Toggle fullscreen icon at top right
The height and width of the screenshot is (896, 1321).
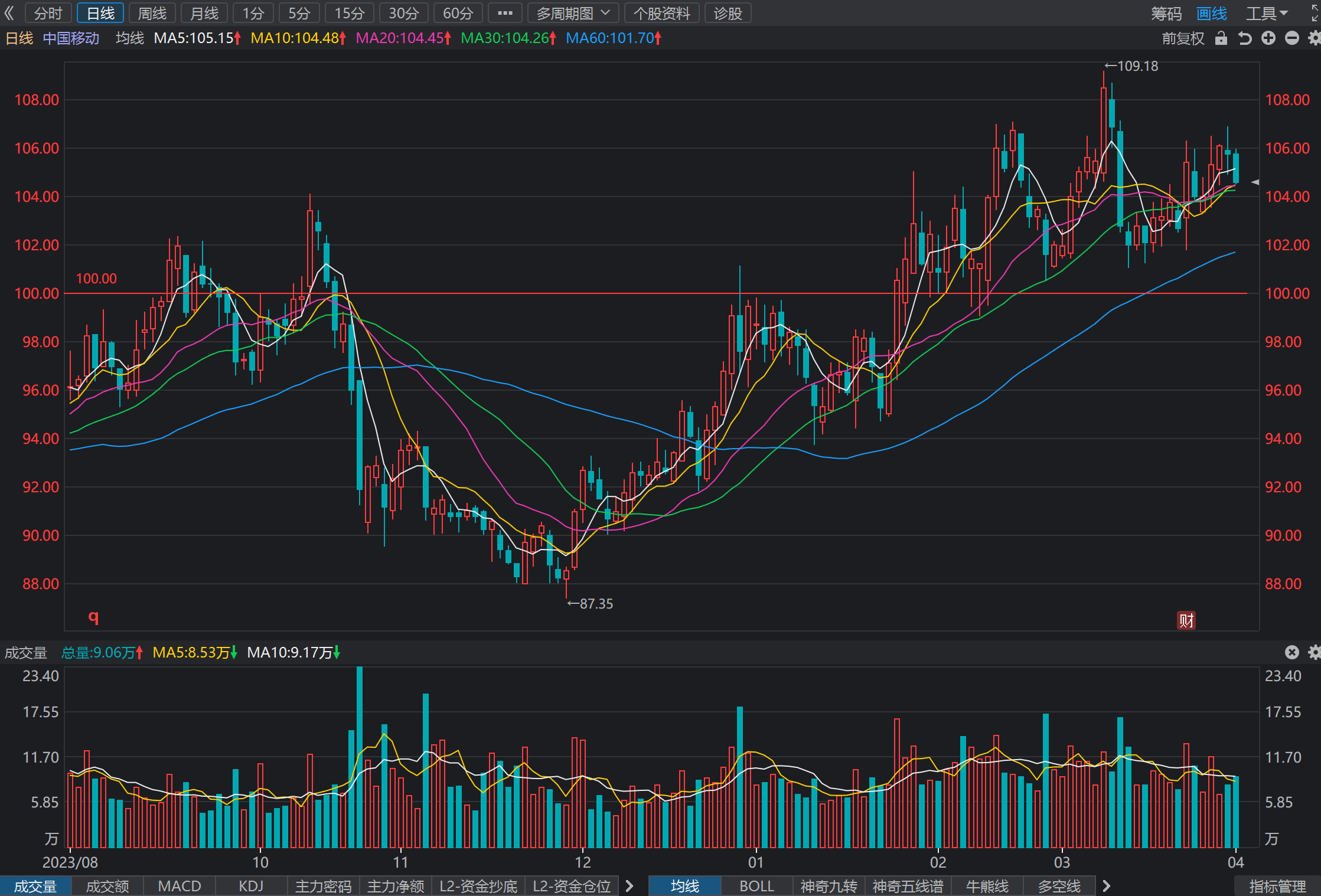(1315, 13)
